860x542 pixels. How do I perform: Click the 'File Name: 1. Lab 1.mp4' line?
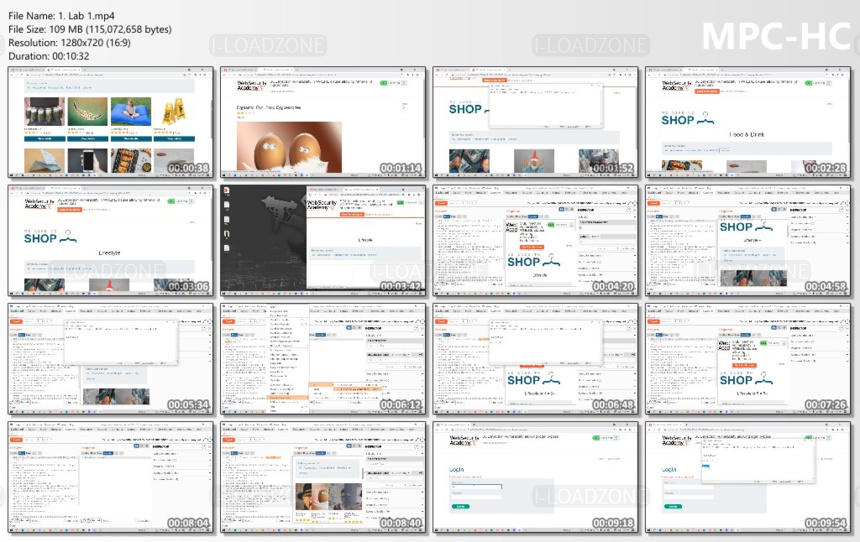click(61, 16)
